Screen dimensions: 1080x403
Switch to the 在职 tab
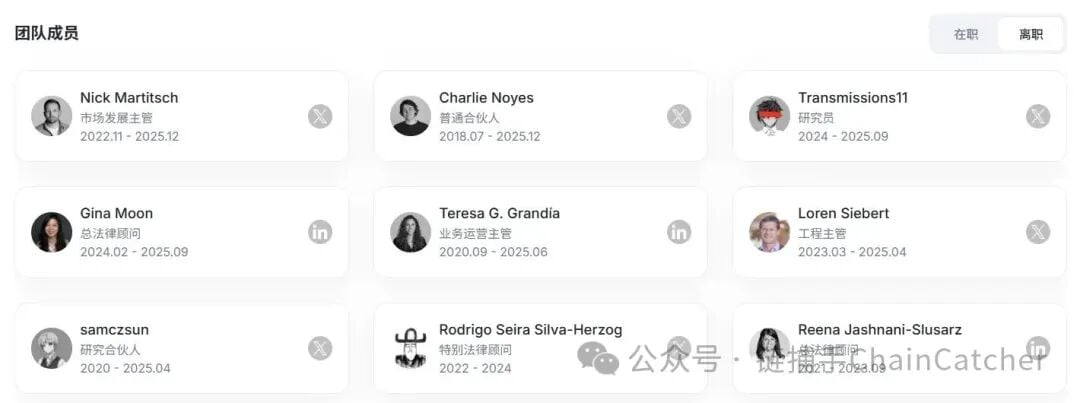point(965,34)
